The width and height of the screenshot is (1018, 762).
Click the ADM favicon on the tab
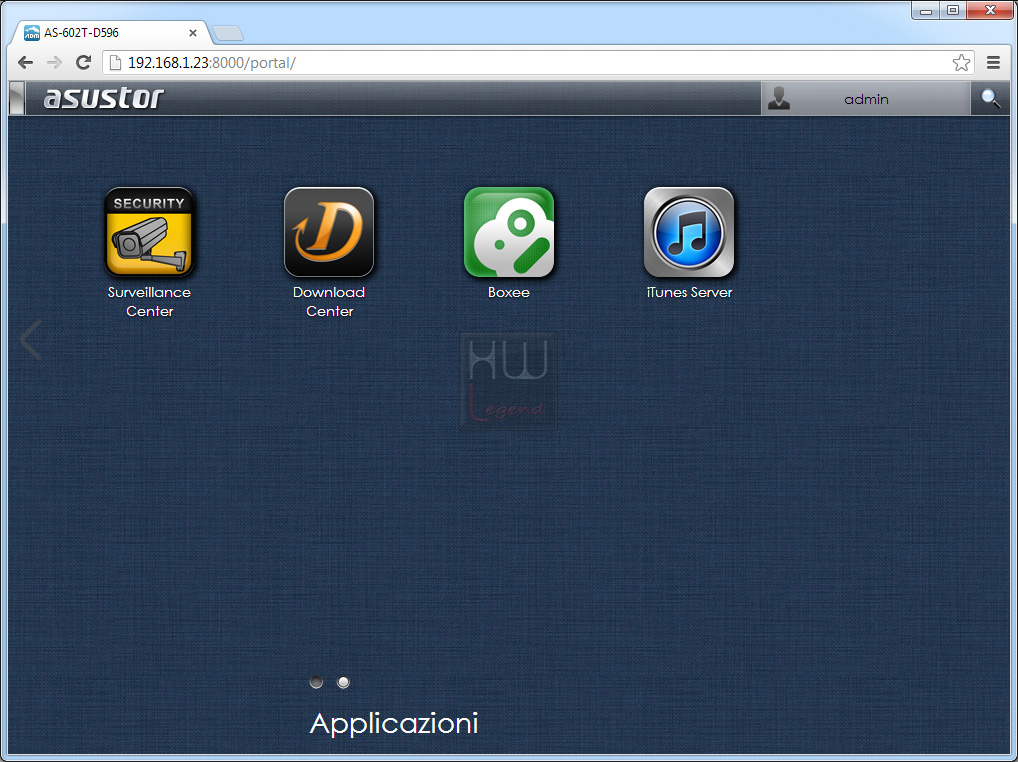32,32
